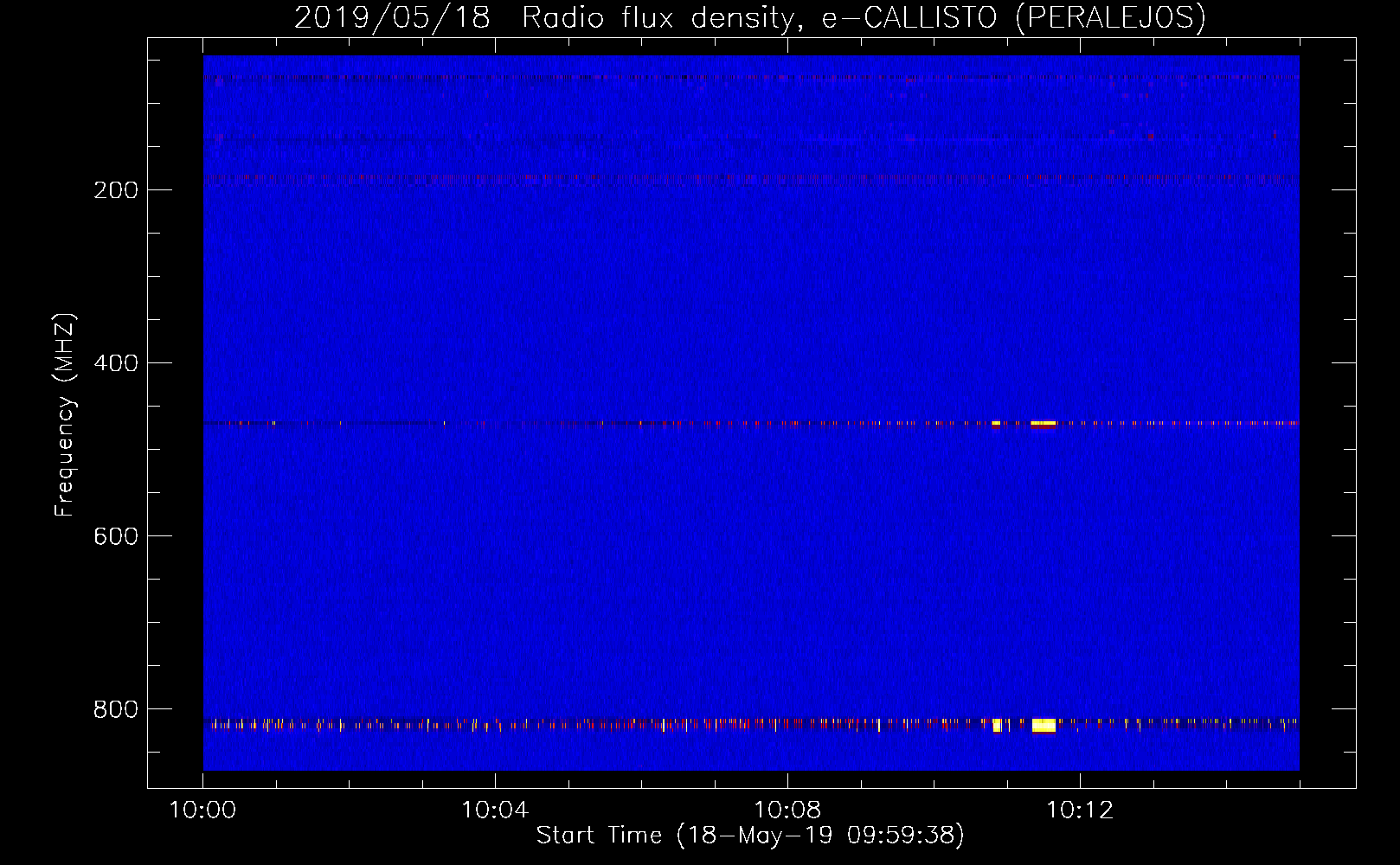Screen dimensions: 1400x865
Task: Click the bright burst on the 470 MHz line
Action: [1044, 424]
